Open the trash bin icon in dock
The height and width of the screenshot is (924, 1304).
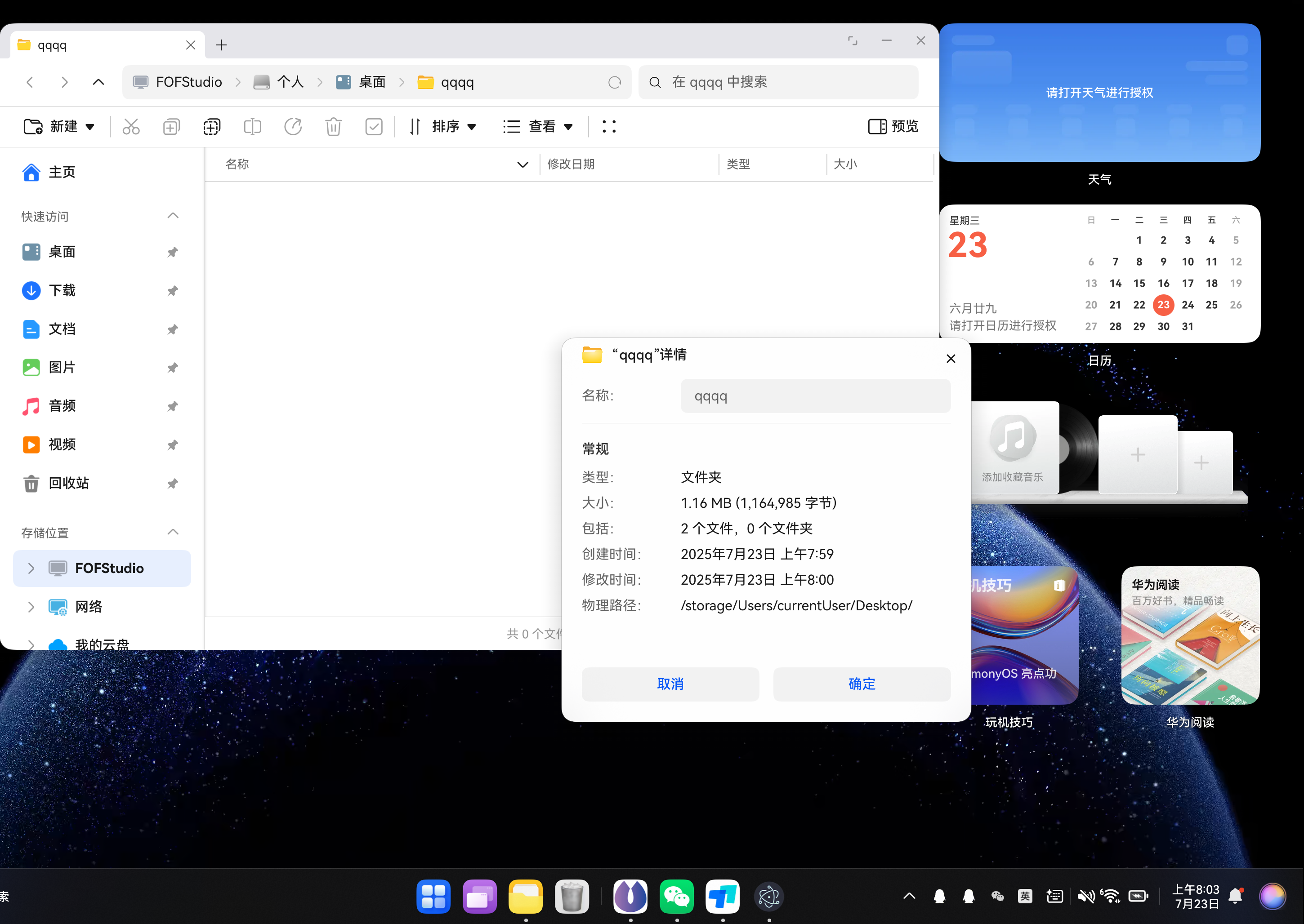coord(572,897)
